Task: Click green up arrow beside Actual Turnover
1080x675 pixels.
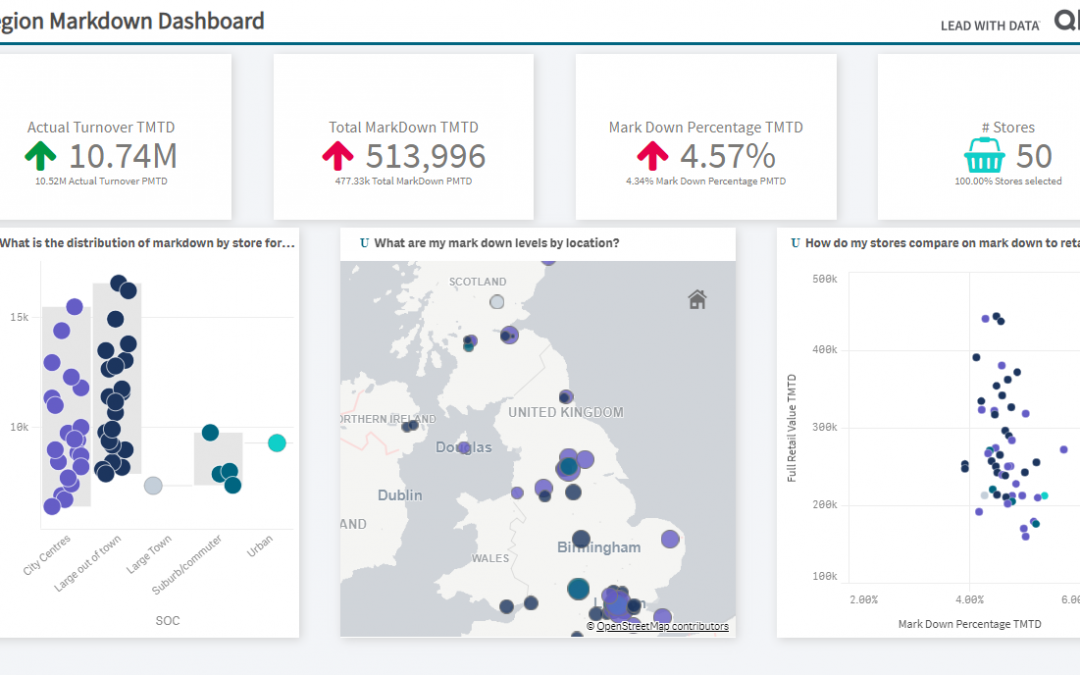Action: (41, 155)
